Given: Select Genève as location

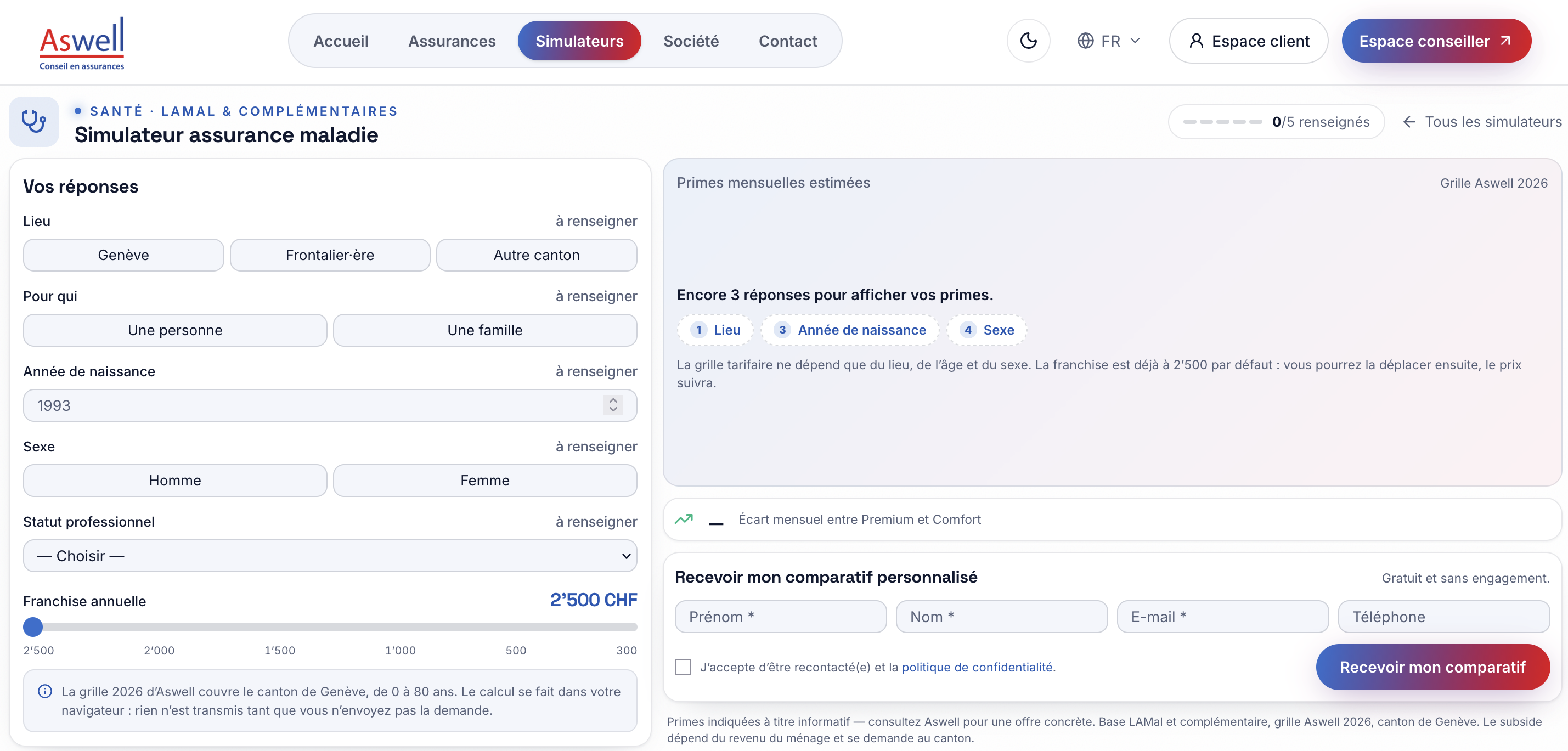Looking at the screenshot, I should click(123, 255).
